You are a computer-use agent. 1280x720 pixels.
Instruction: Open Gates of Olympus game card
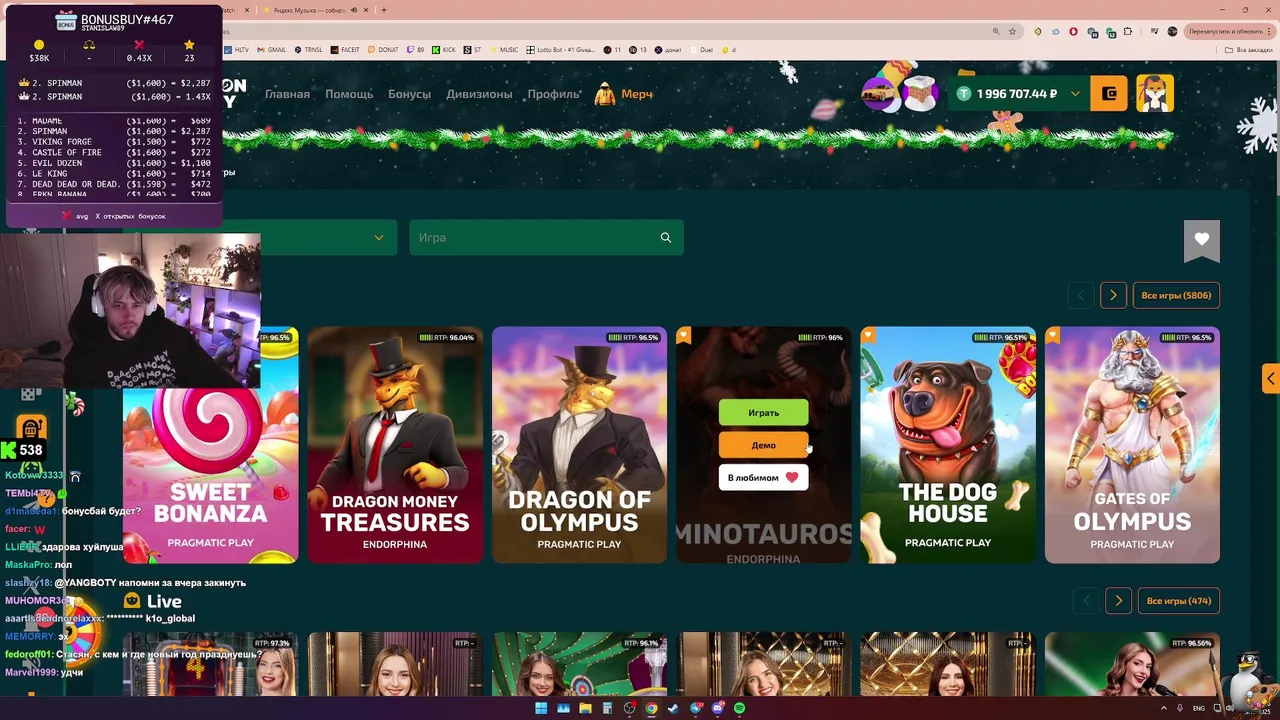point(1132,445)
